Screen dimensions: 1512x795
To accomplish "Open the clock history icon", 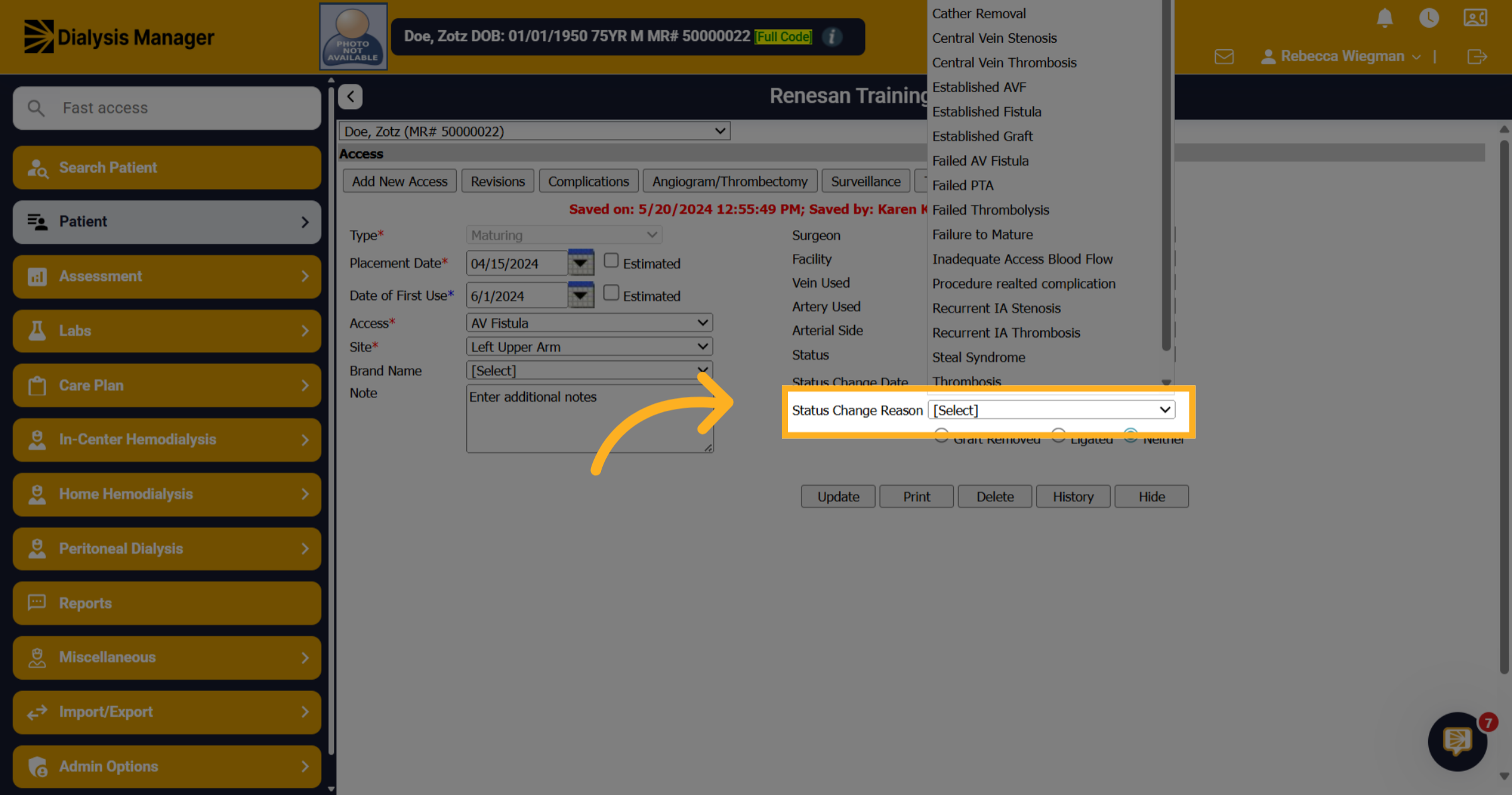I will pyautogui.click(x=1429, y=18).
